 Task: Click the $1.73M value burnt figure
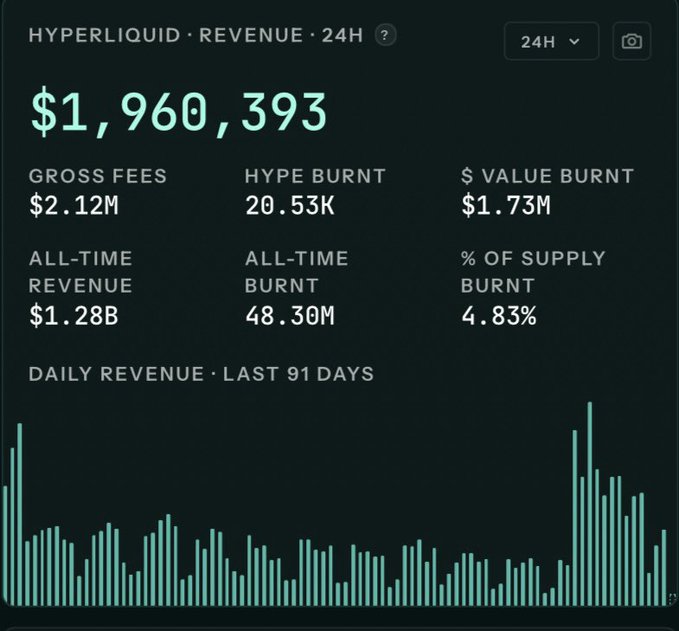[506, 205]
